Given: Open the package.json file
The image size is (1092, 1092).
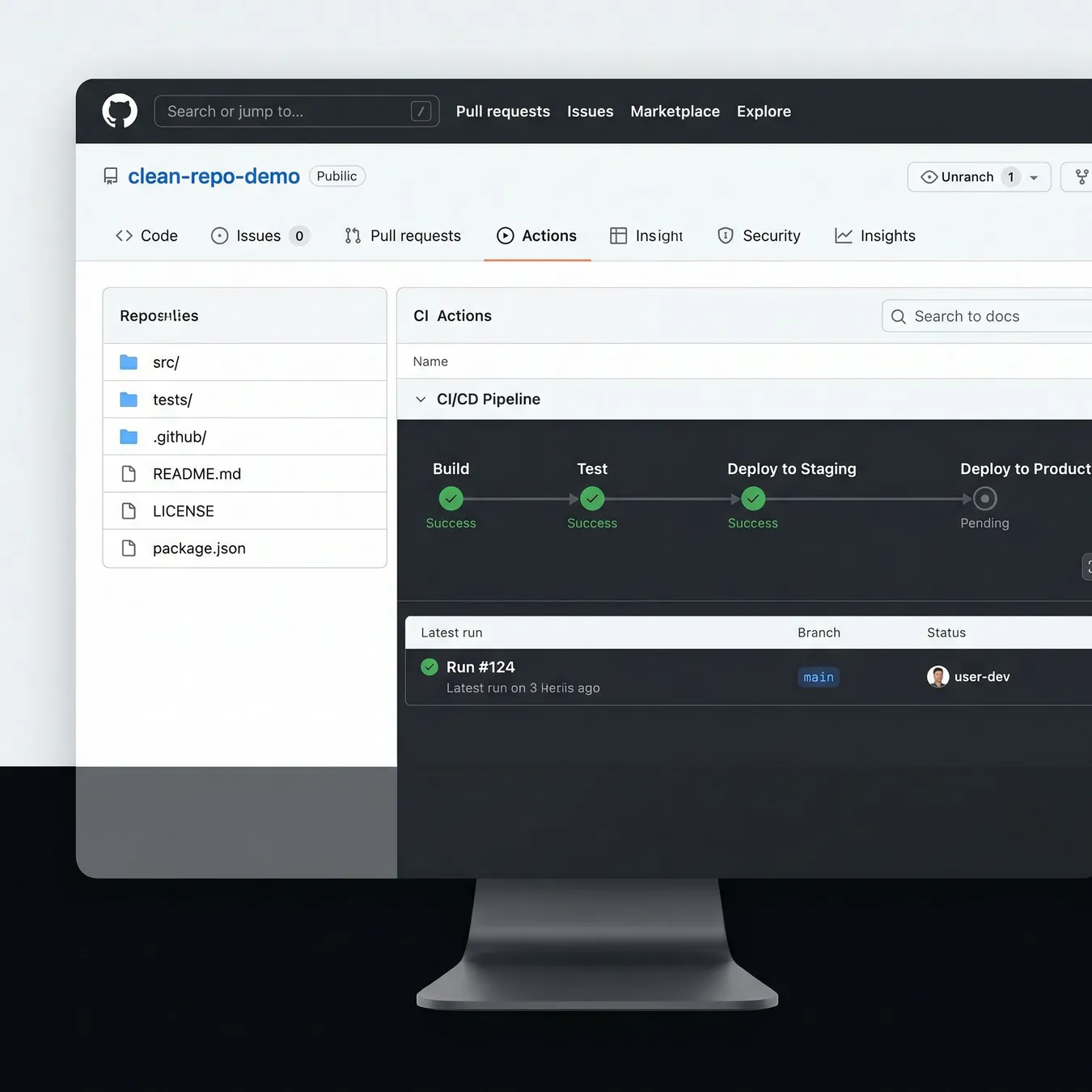Looking at the screenshot, I should [x=244, y=548].
